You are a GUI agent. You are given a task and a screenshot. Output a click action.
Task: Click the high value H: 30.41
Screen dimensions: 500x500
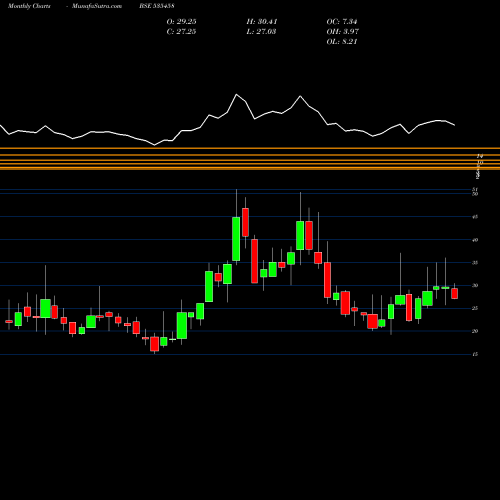click(x=262, y=22)
